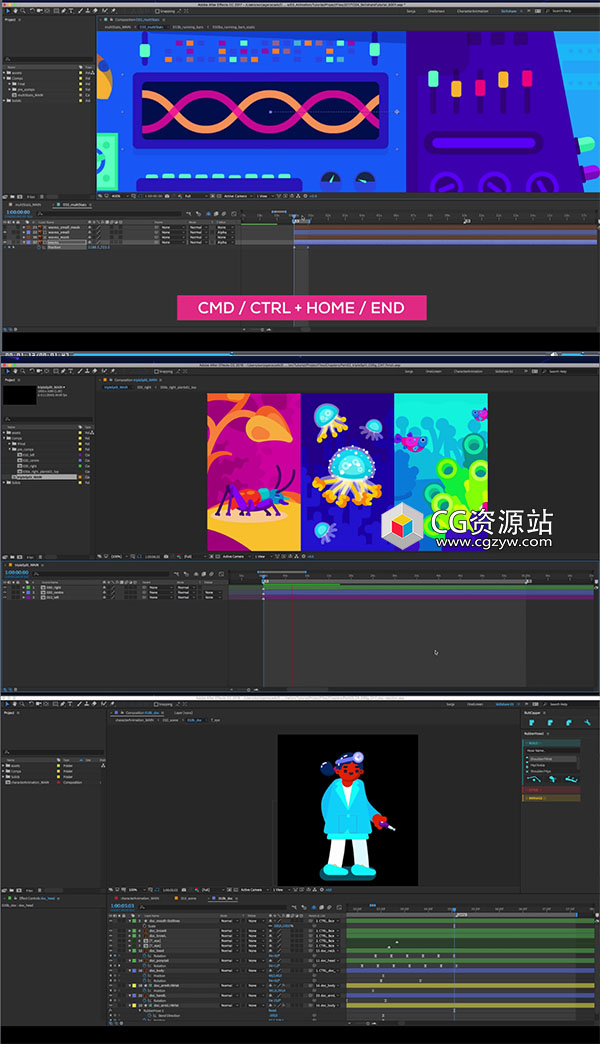Toggle Snapping checkbox in the characterAnimation window
600x1044 pixels.
(x=156, y=704)
